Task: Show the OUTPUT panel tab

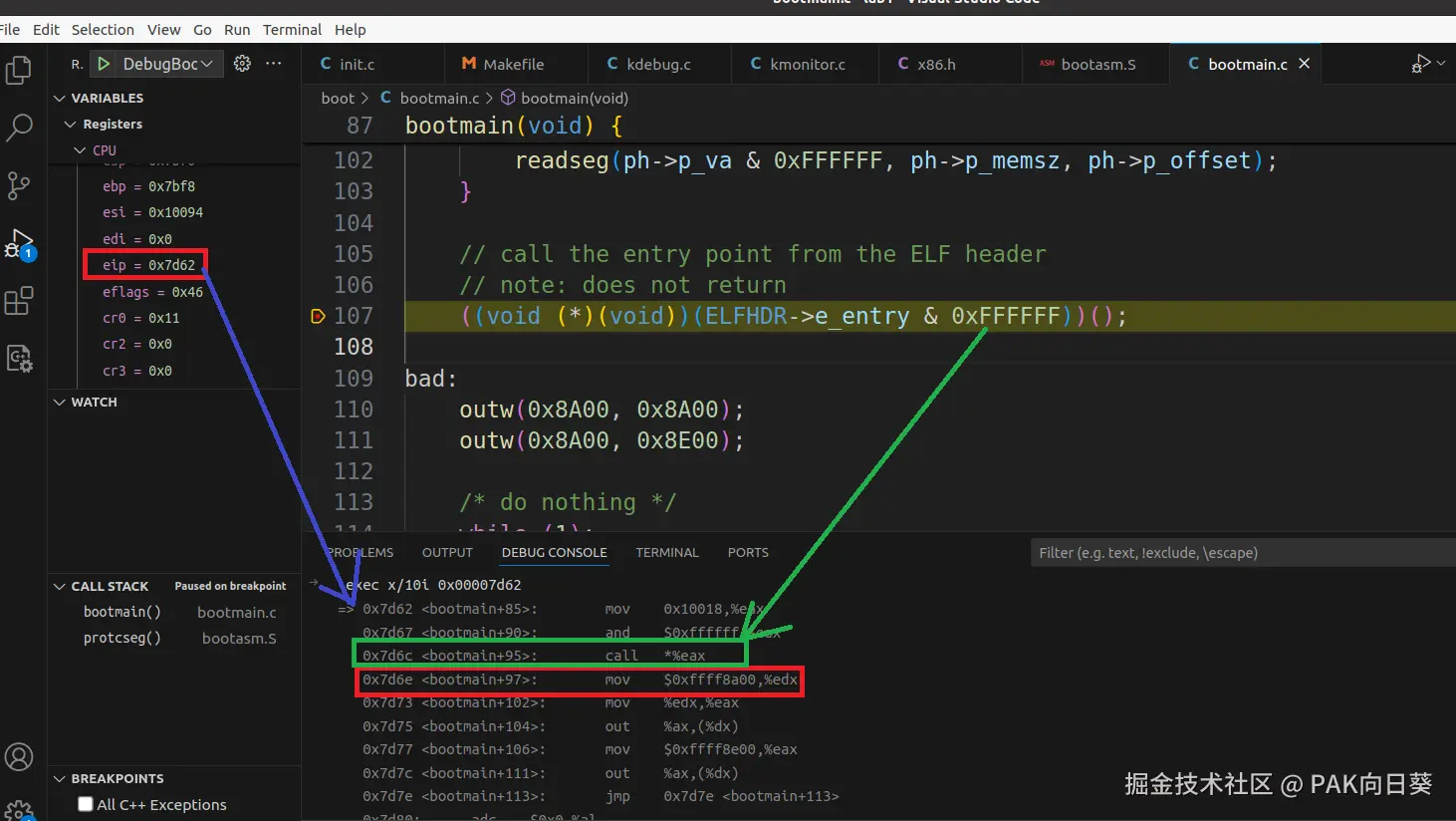Action: [x=447, y=552]
